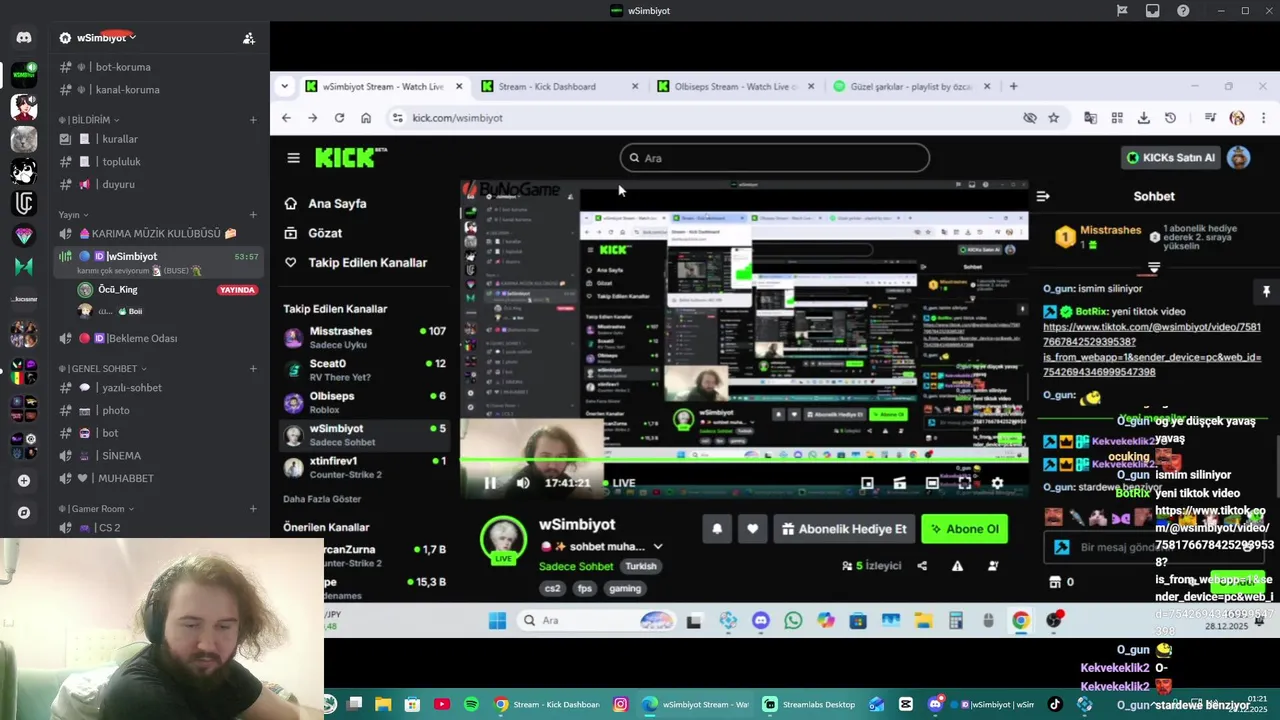Open Instagram taskbar icon
The width and height of the screenshot is (1280, 720).
[x=620, y=704]
